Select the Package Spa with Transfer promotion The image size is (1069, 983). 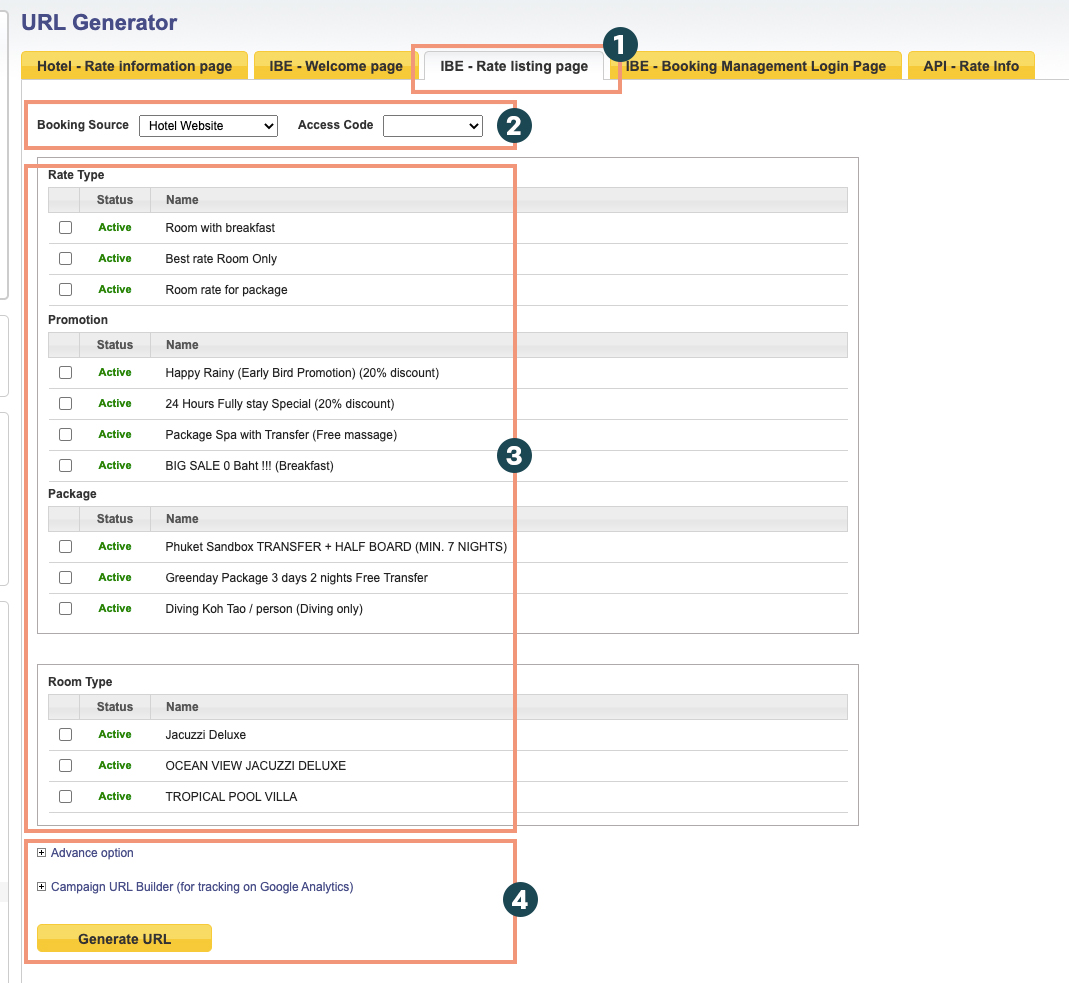click(x=65, y=434)
